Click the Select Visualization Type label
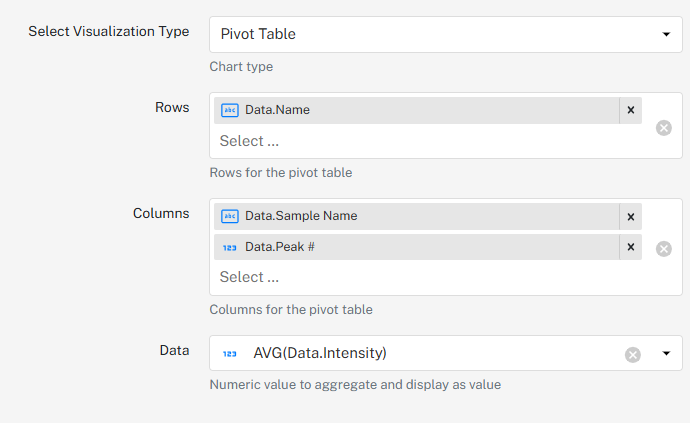Image resolution: width=690 pixels, height=423 pixels. (x=109, y=31)
